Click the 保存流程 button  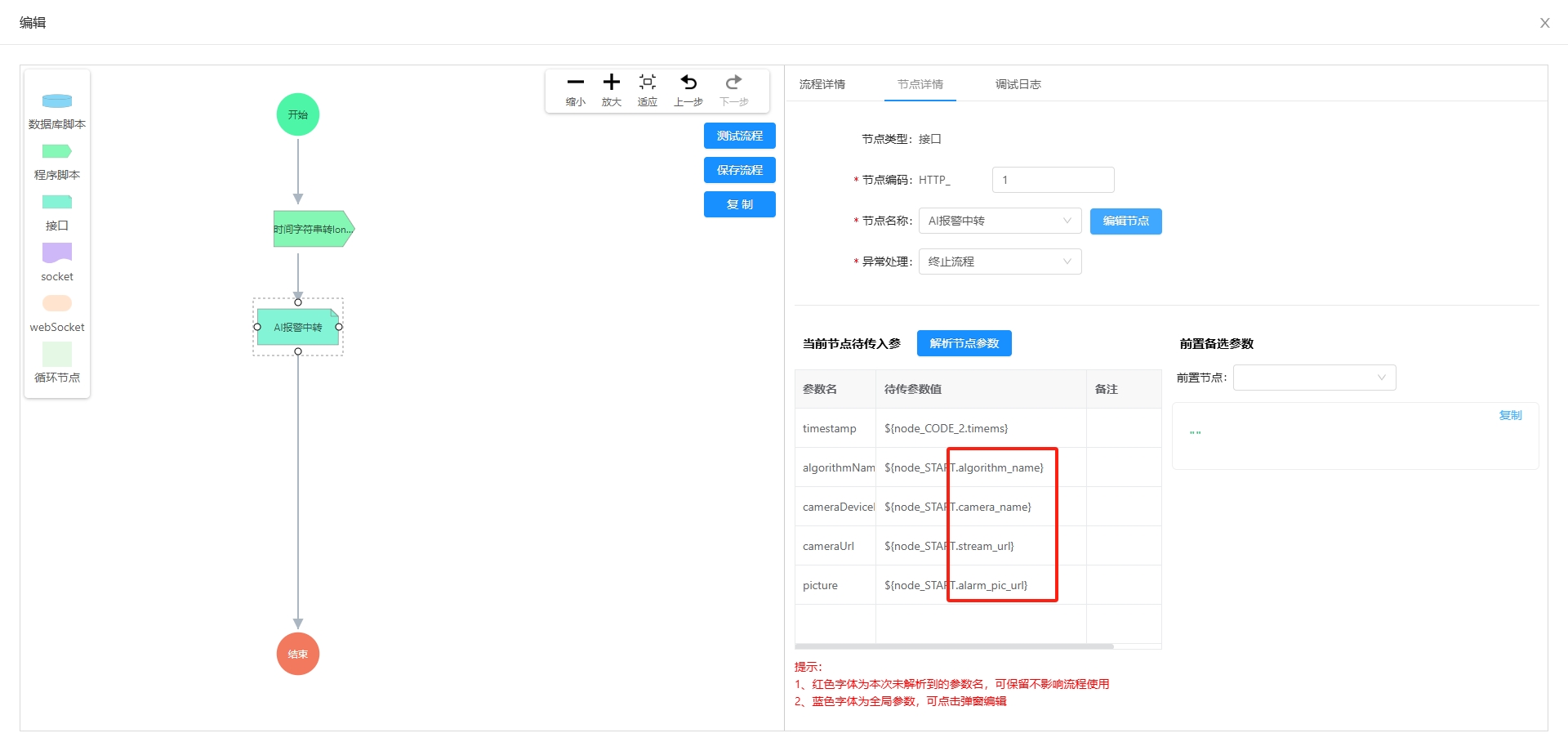click(740, 170)
